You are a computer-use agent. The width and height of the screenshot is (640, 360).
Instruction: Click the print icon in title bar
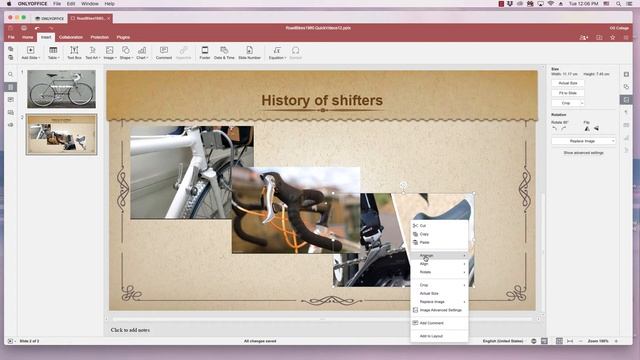point(24,28)
